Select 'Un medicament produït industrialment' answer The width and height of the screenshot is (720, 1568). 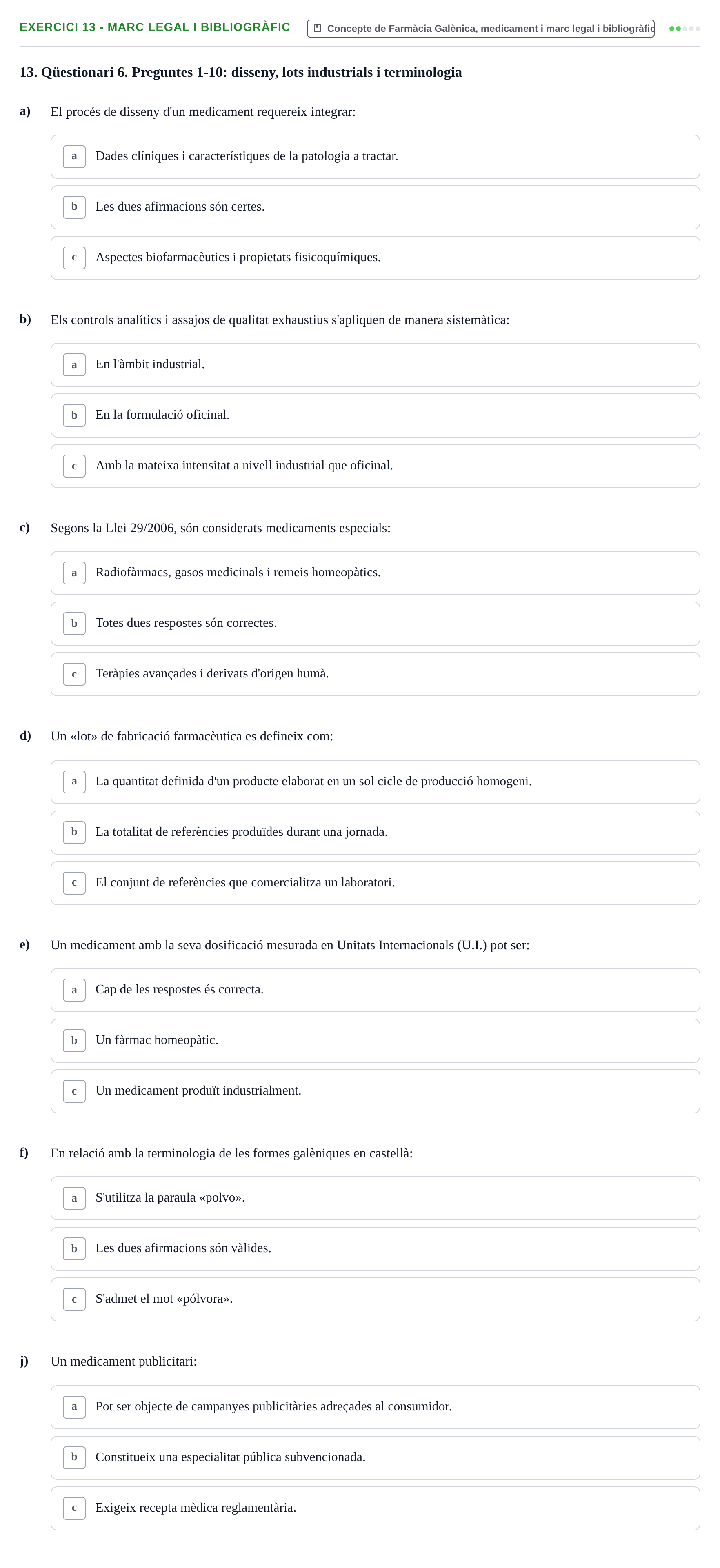pyautogui.click(x=375, y=1091)
